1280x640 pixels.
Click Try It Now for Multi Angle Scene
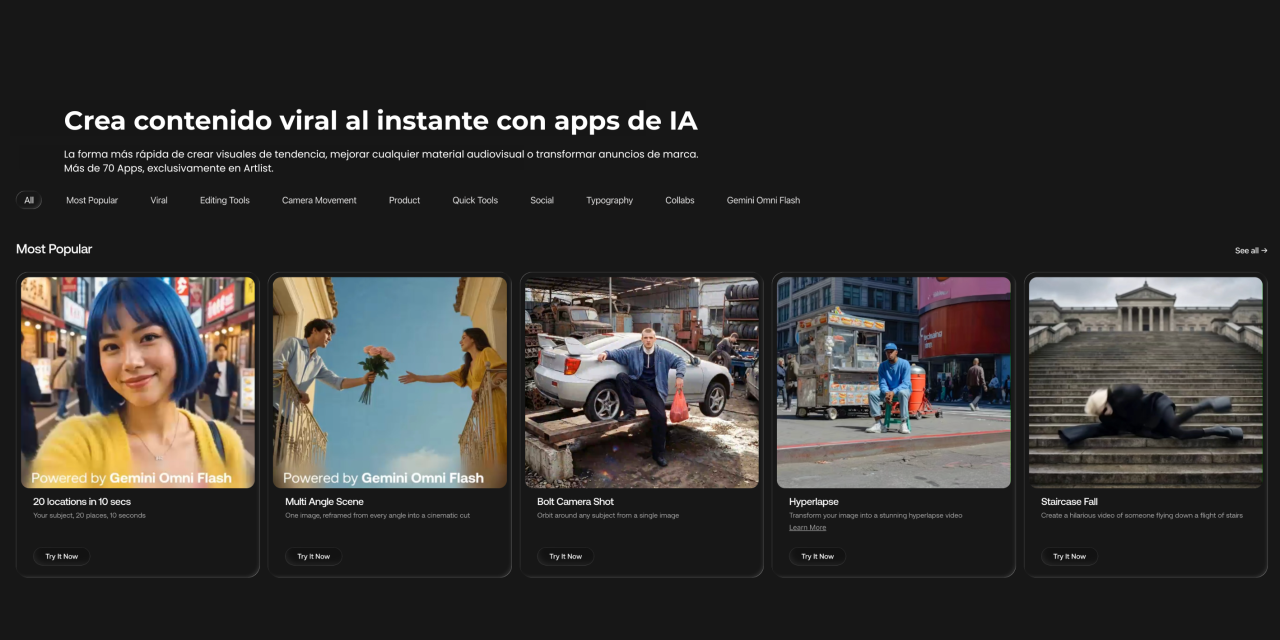[313, 556]
